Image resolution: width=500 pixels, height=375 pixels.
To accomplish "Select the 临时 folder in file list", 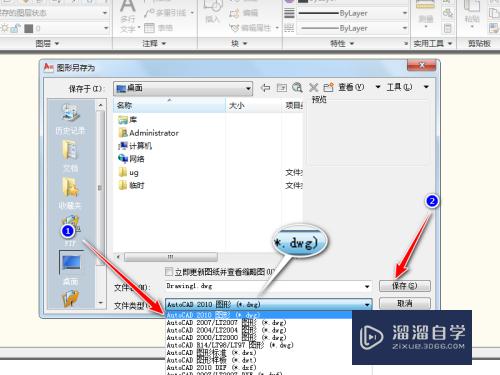I will click(131, 185).
